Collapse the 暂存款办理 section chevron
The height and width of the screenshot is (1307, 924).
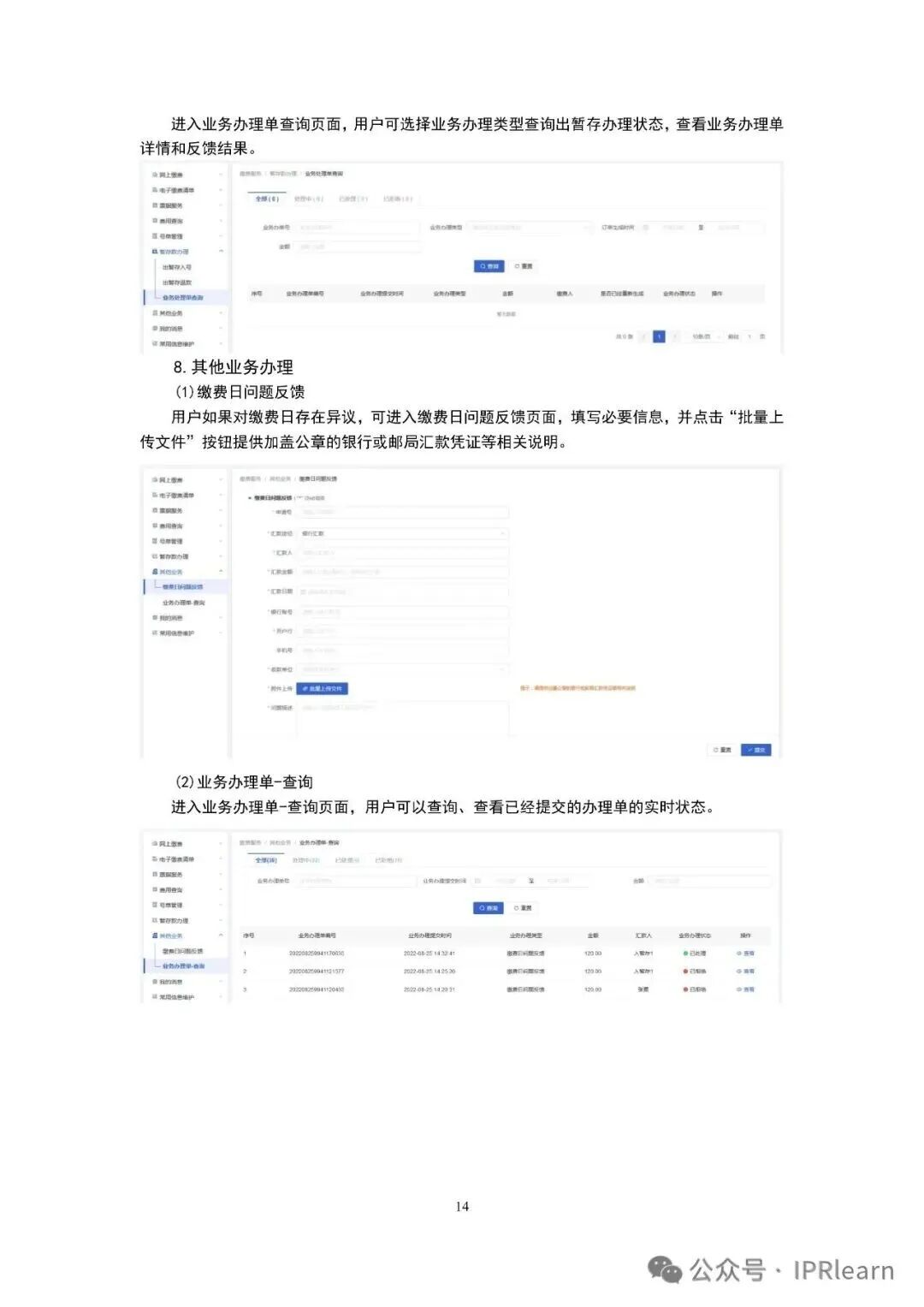click(x=221, y=251)
